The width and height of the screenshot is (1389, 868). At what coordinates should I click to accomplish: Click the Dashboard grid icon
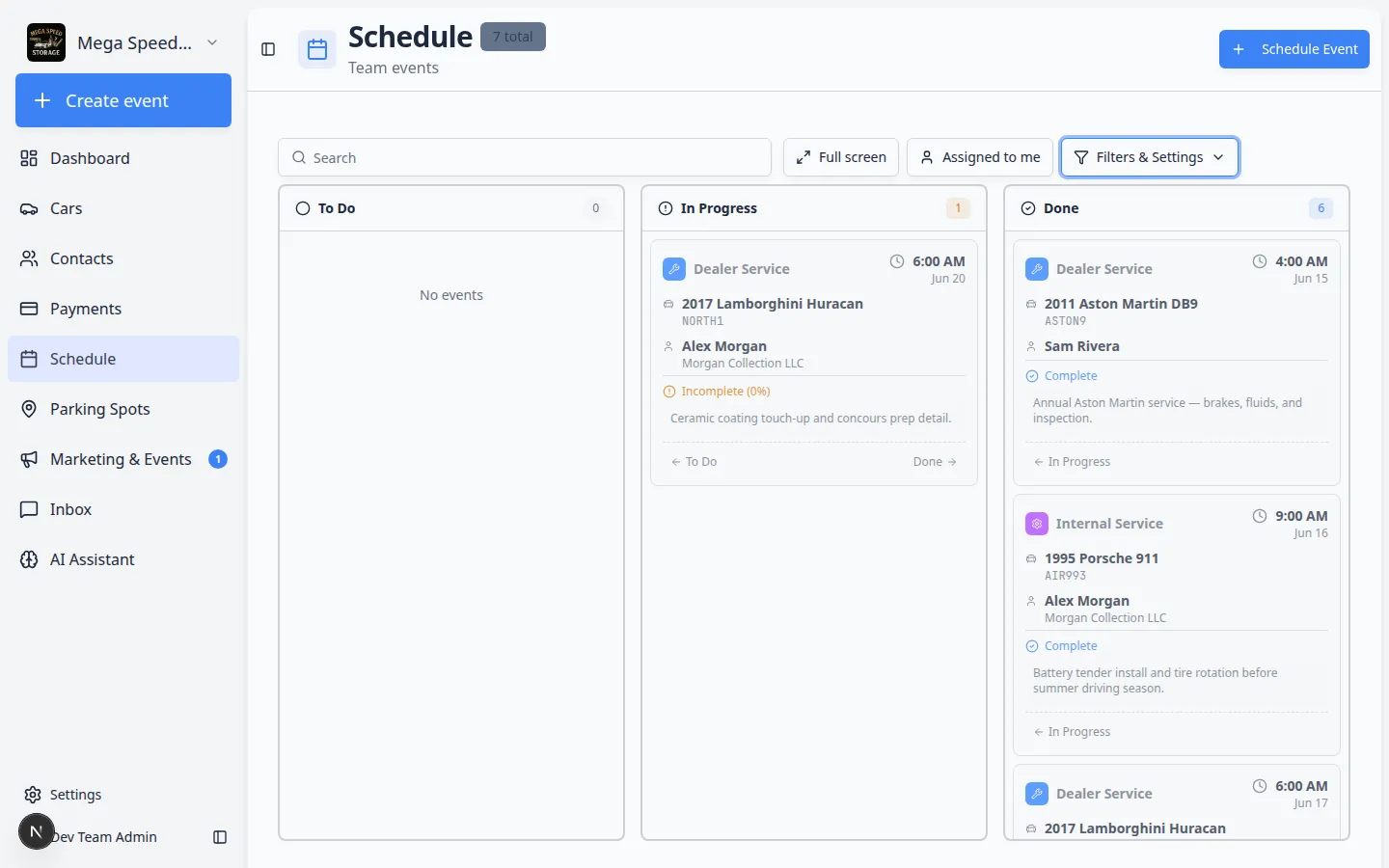tap(29, 158)
